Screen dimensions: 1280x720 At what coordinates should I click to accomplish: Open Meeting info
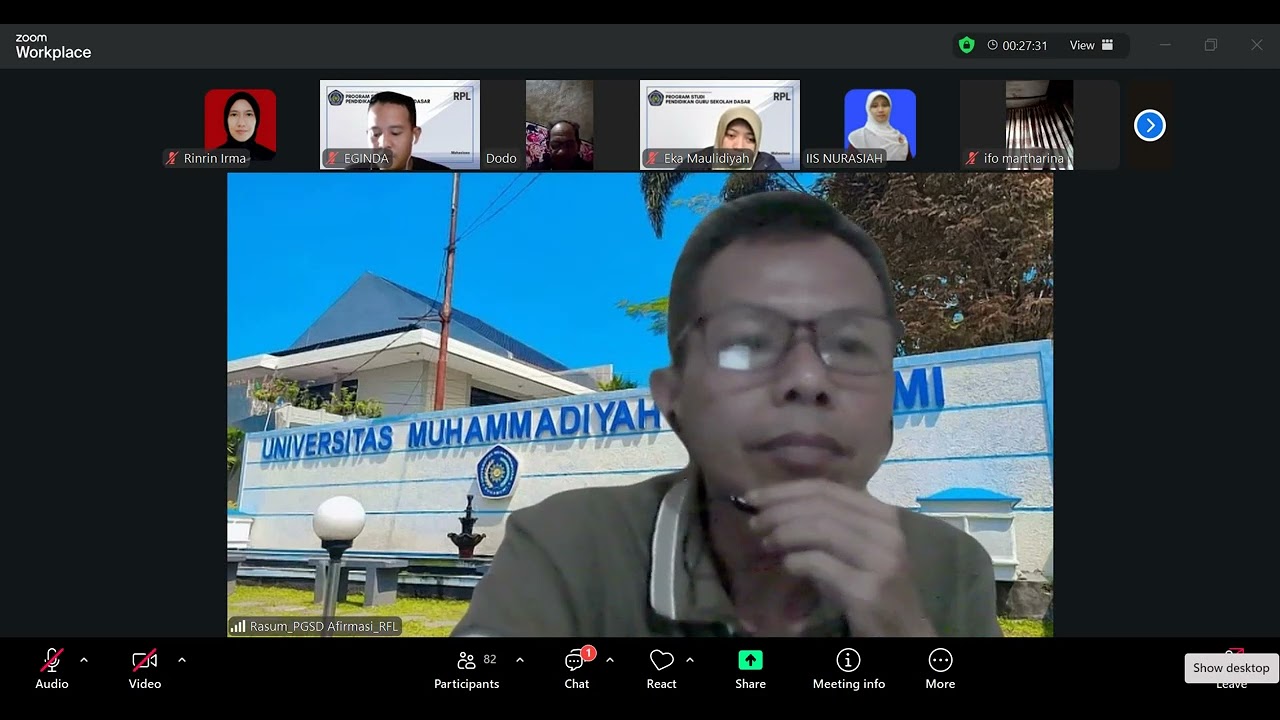[849, 669]
